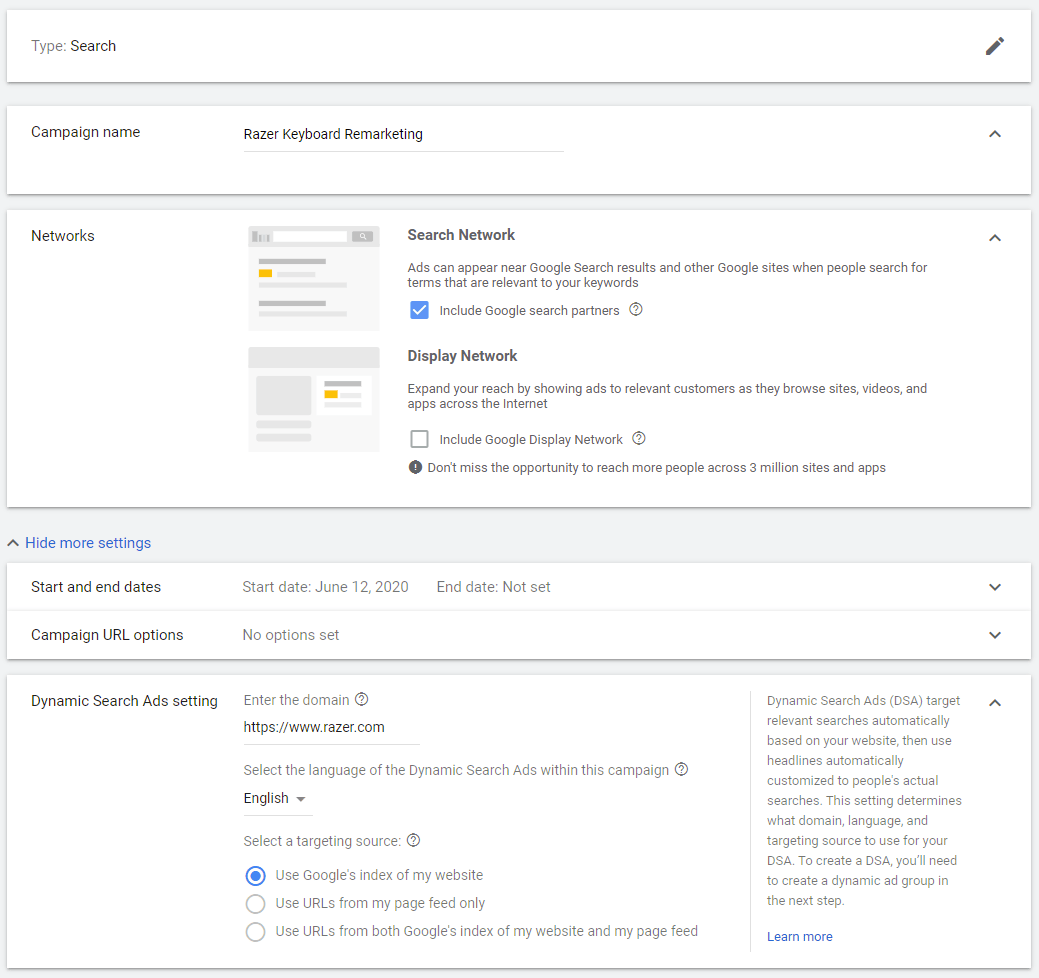Click the Campaign name text field
This screenshot has width=1039, height=978.
pos(403,133)
